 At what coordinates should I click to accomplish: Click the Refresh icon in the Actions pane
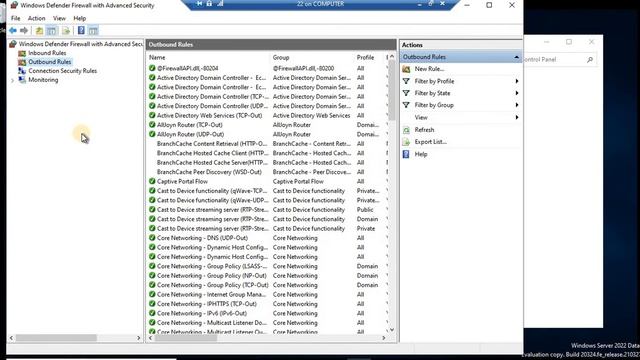(x=406, y=130)
